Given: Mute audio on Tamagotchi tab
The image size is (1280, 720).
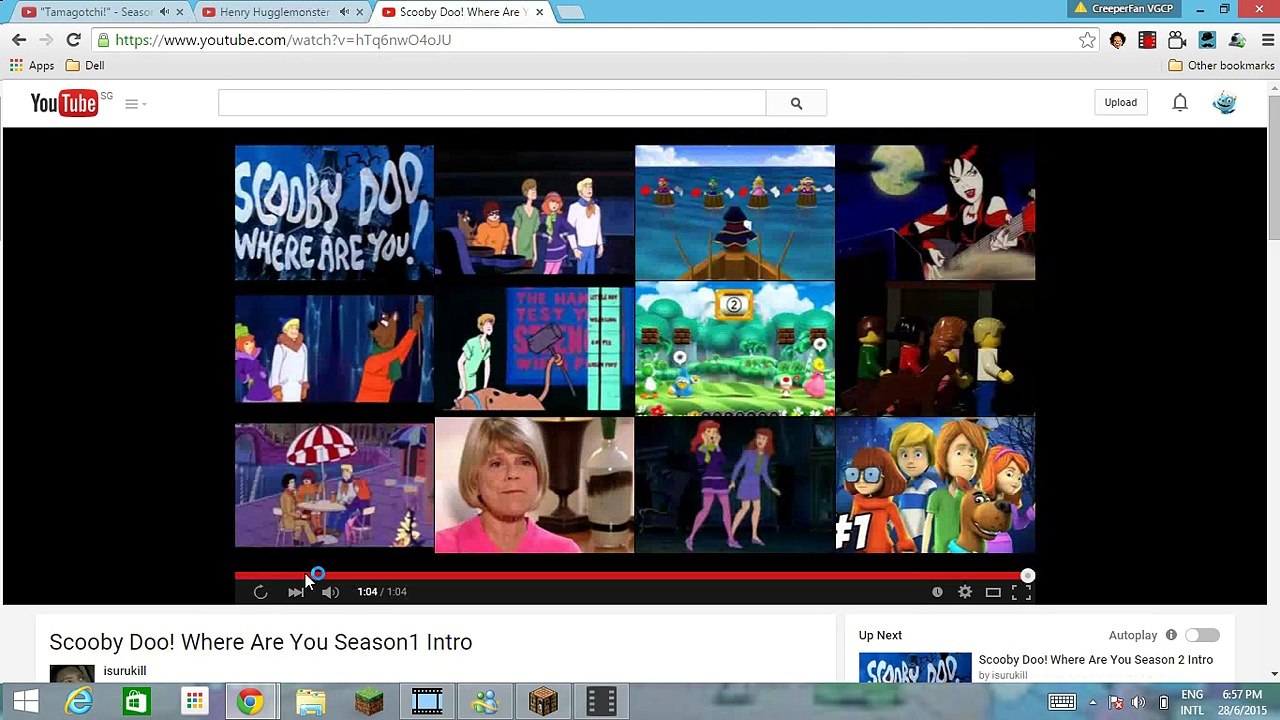Looking at the screenshot, I should (164, 12).
